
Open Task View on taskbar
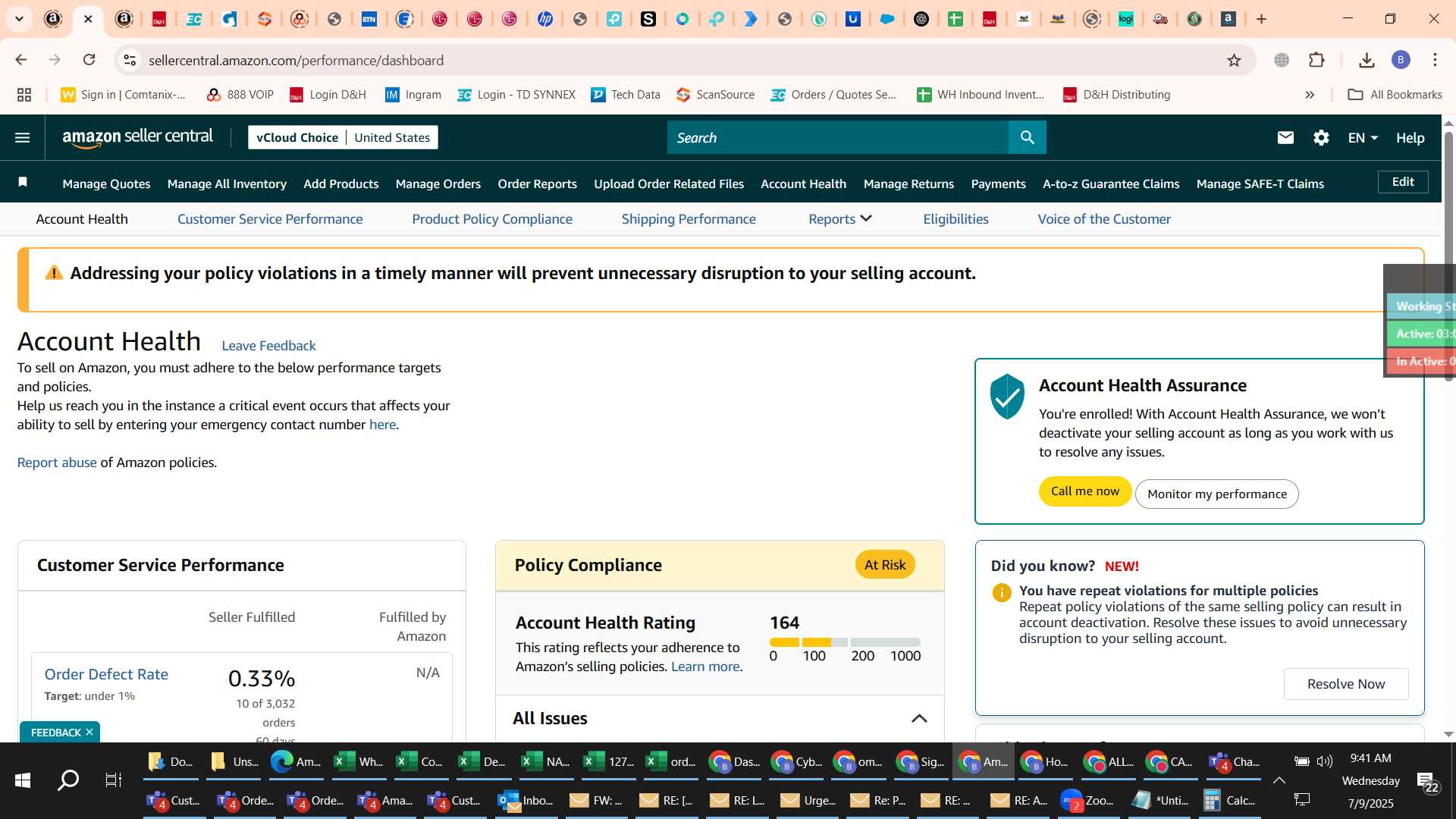[x=114, y=780]
